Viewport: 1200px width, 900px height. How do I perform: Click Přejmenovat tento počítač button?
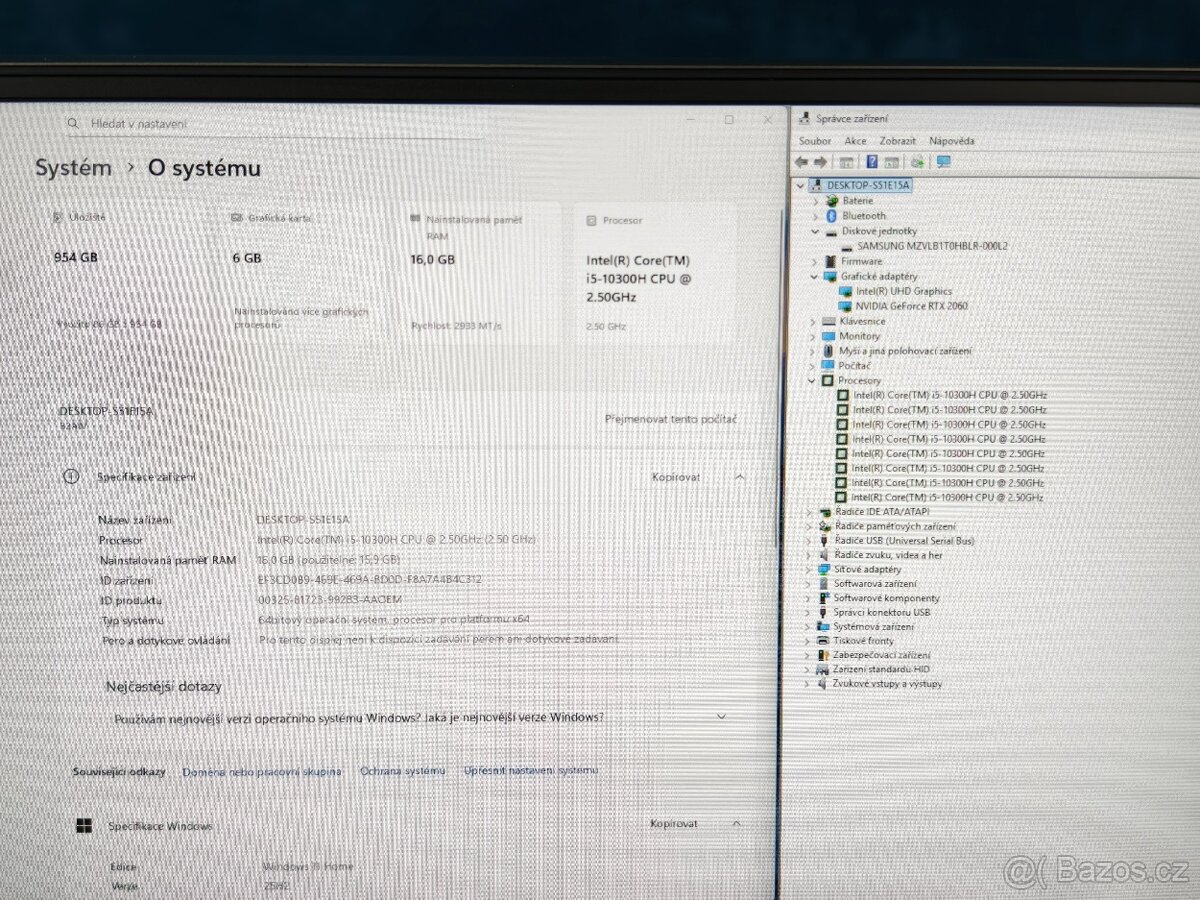coord(671,419)
